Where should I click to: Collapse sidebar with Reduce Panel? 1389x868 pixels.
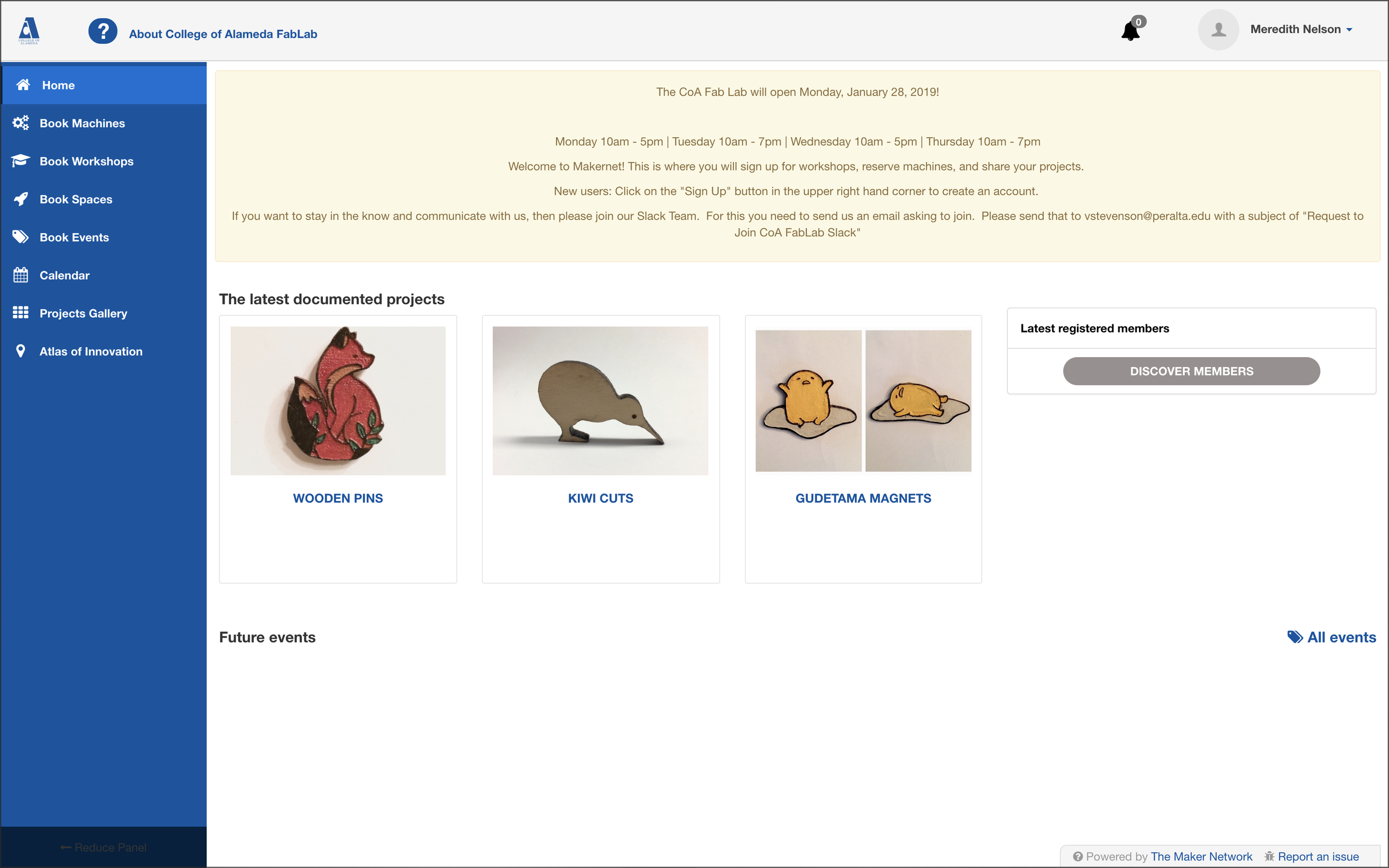(x=103, y=847)
